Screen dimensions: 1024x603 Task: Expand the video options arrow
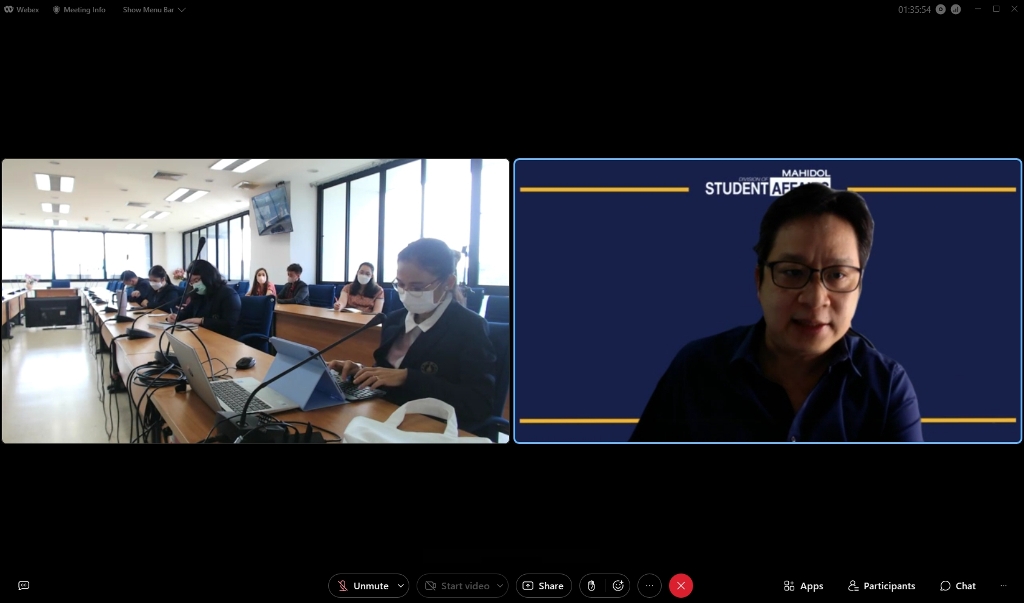500,586
